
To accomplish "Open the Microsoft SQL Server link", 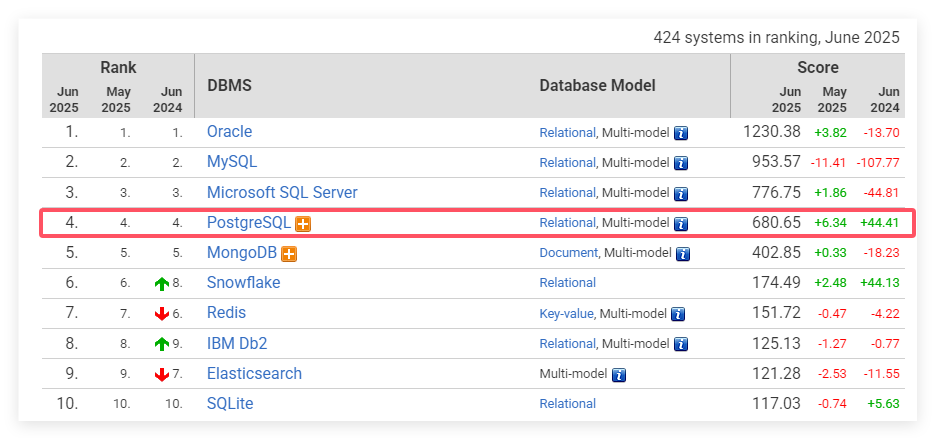I will pyautogui.click(x=282, y=192).
